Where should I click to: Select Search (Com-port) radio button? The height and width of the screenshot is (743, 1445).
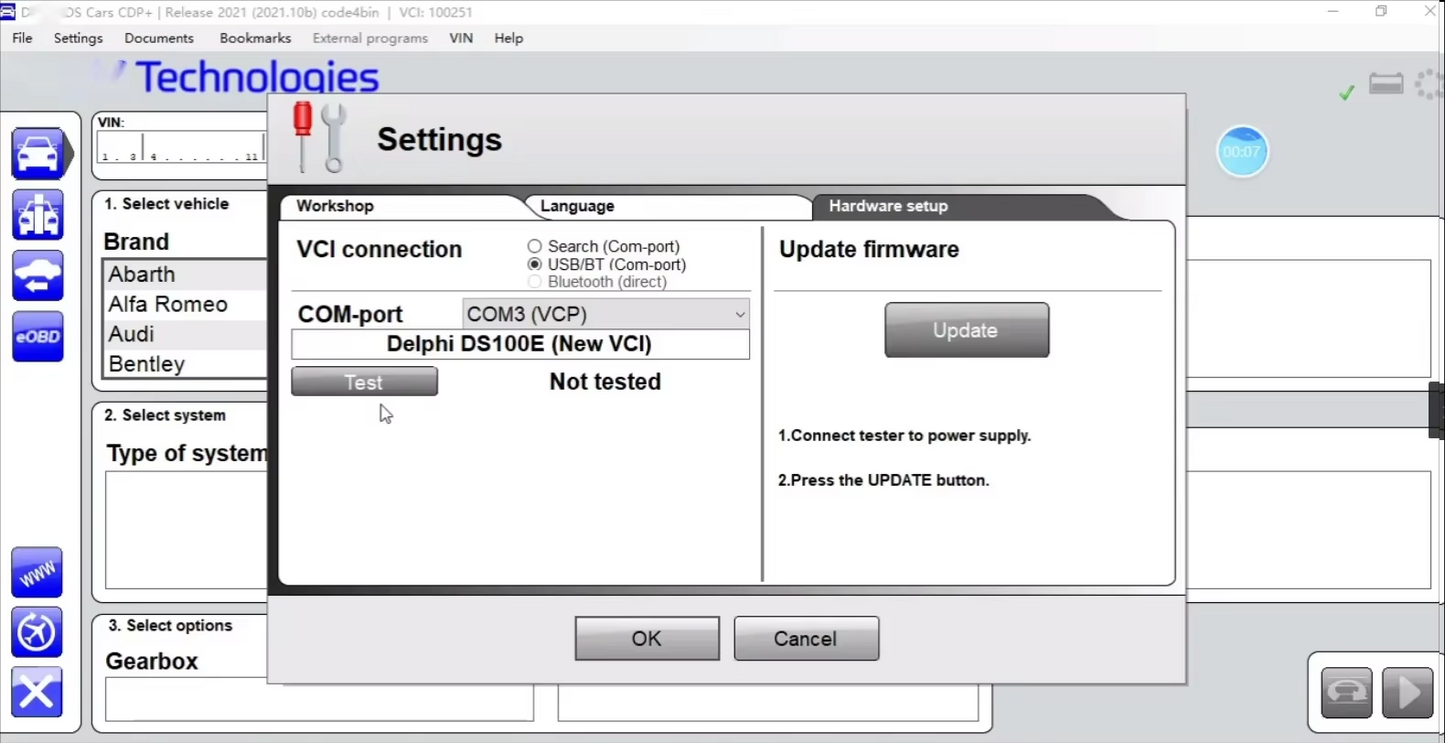click(x=535, y=246)
